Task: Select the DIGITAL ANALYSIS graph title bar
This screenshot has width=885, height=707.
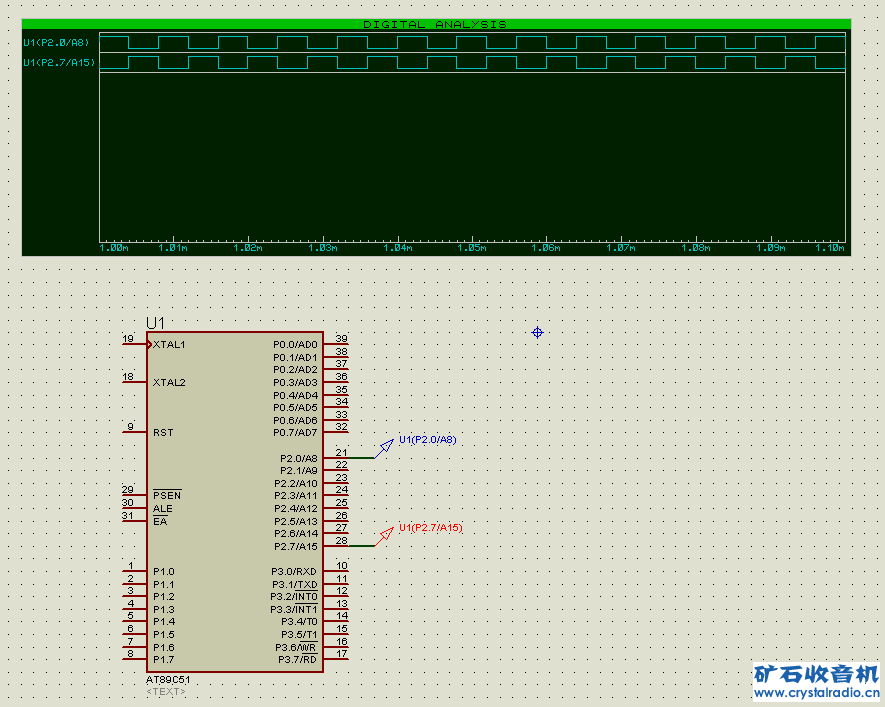Action: click(435, 24)
